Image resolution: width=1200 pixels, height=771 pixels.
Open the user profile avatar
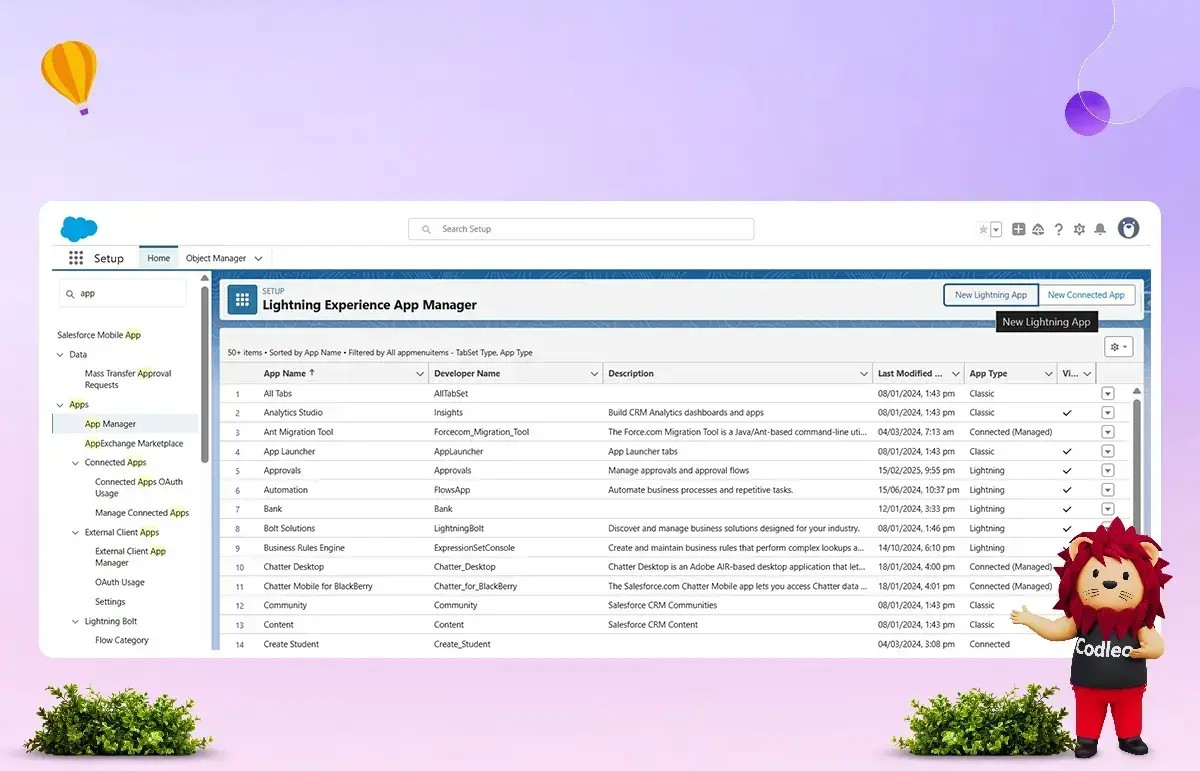(x=1128, y=229)
